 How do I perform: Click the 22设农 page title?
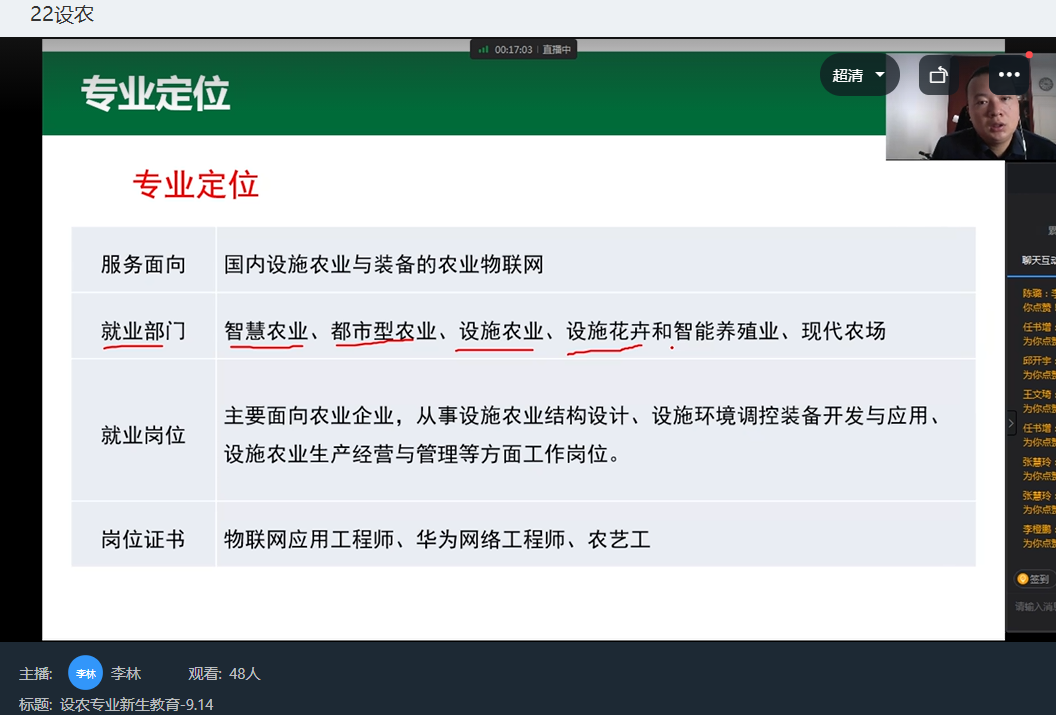click(x=62, y=16)
